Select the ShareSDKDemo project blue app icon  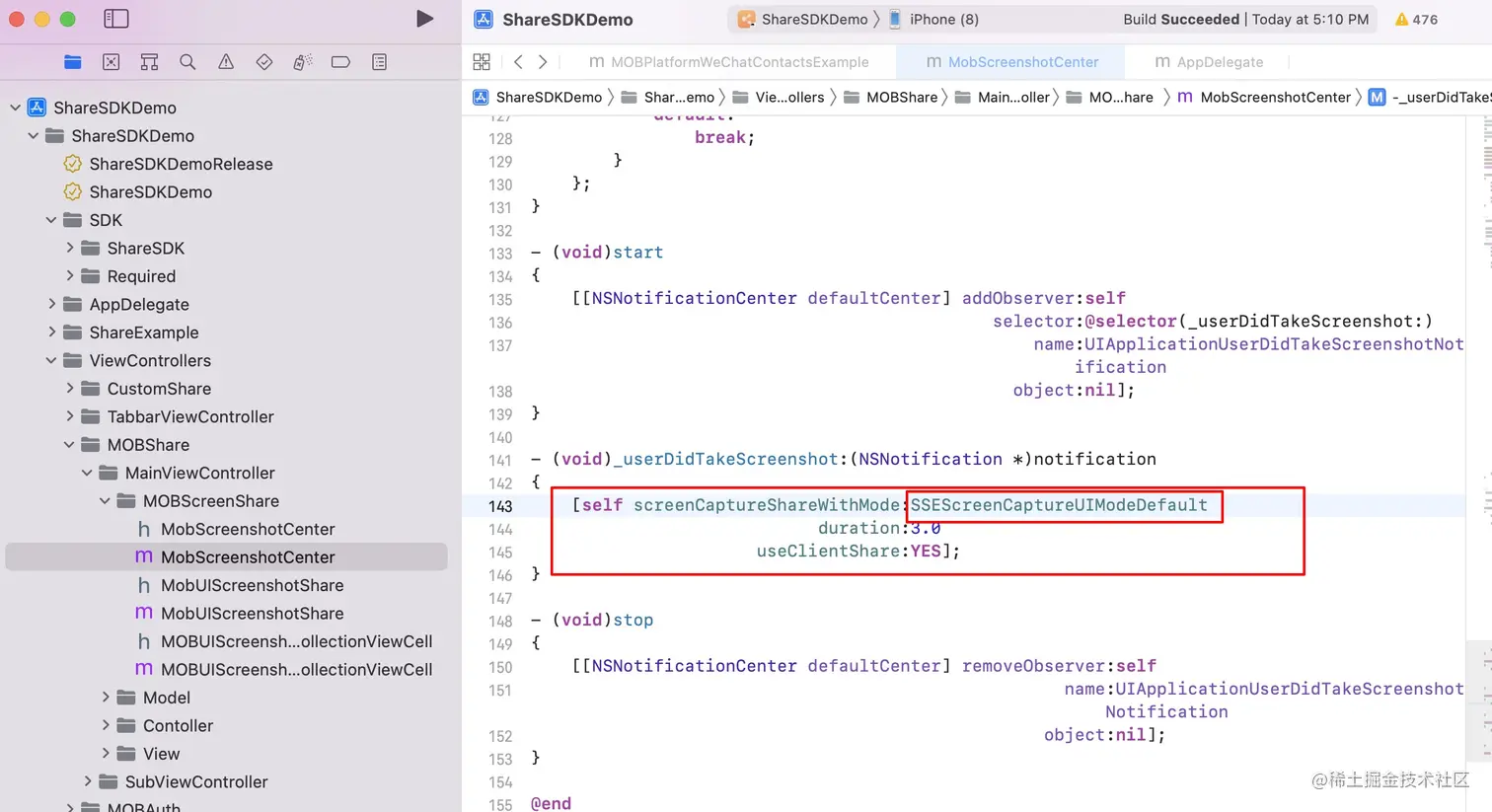pos(37,108)
